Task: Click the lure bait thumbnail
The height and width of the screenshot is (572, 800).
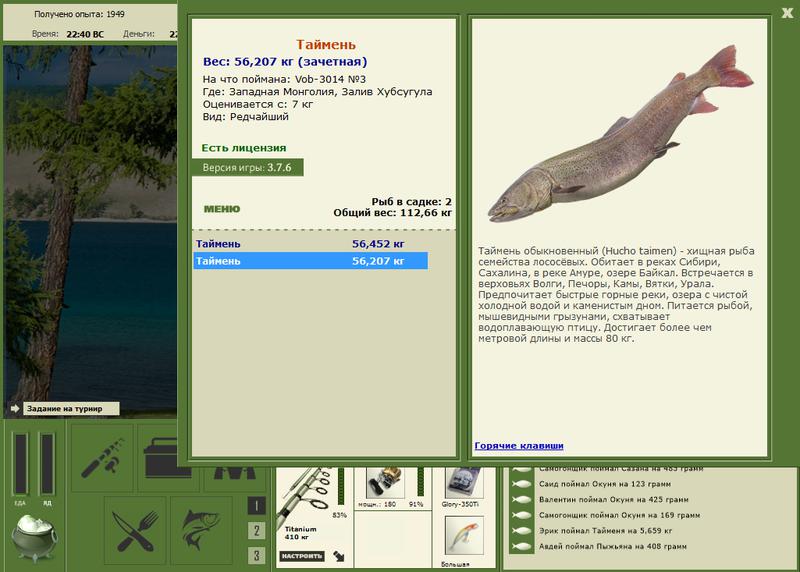Action: tap(464, 536)
